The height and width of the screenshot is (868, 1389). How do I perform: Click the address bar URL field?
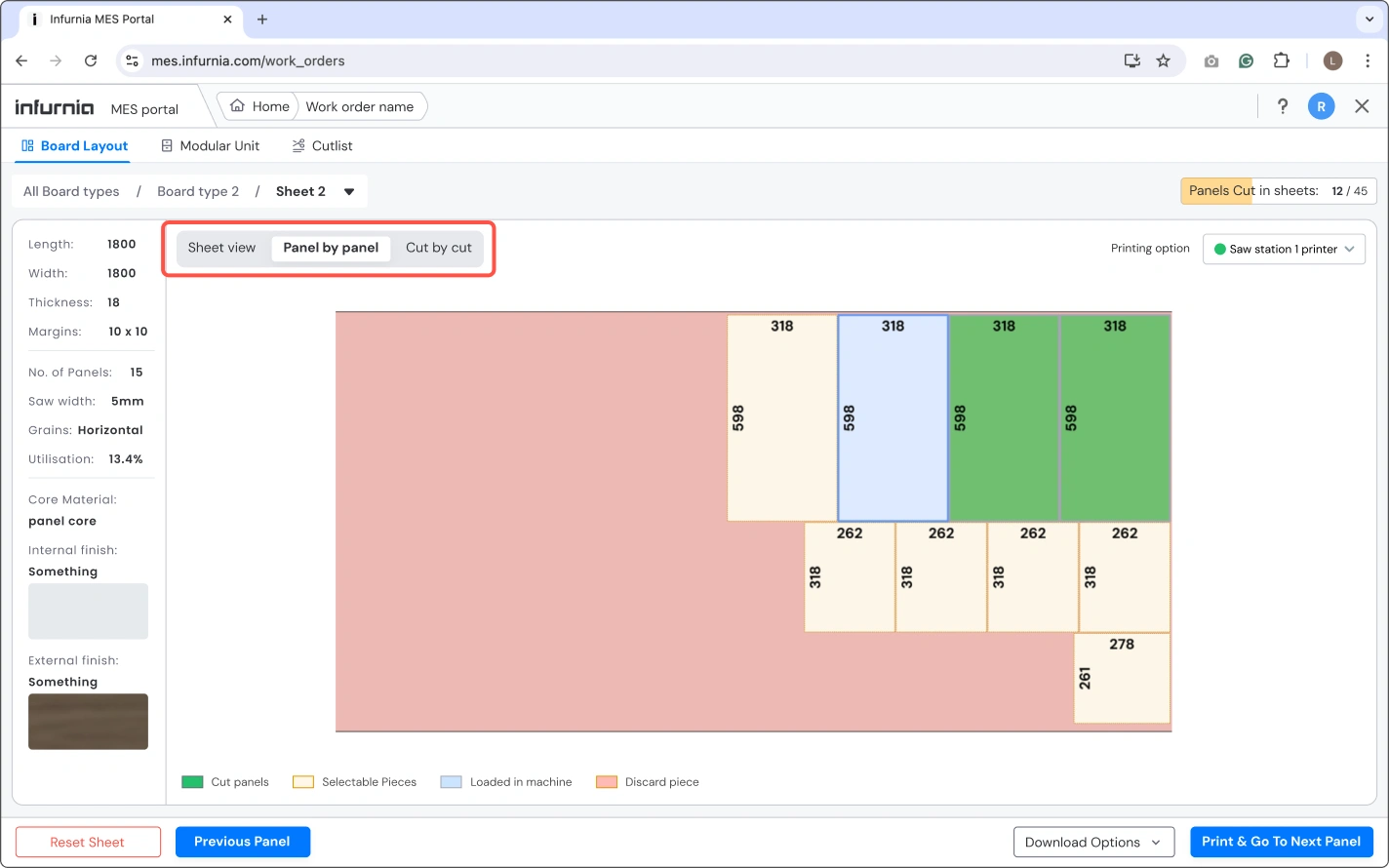point(624,60)
